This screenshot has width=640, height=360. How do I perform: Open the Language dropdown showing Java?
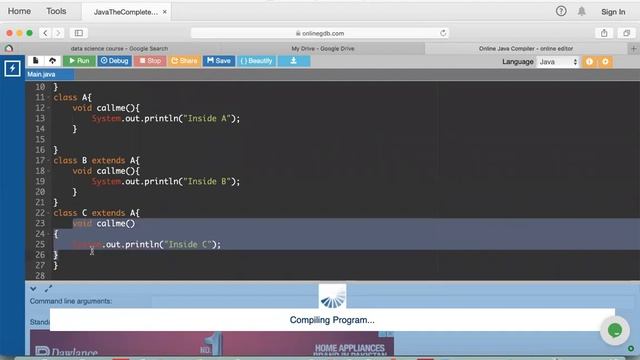(558, 62)
